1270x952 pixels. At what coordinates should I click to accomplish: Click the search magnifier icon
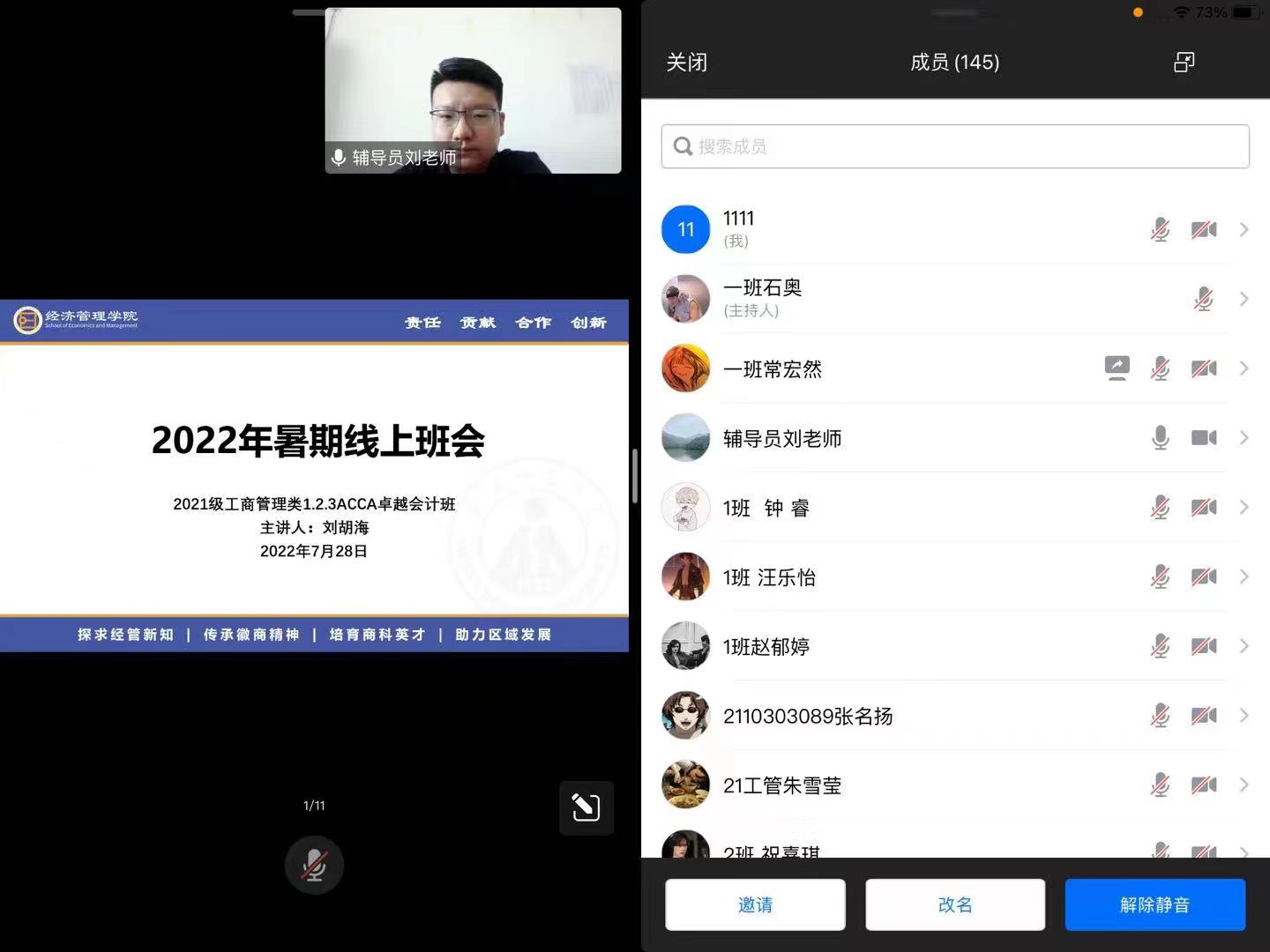pos(683,146)
